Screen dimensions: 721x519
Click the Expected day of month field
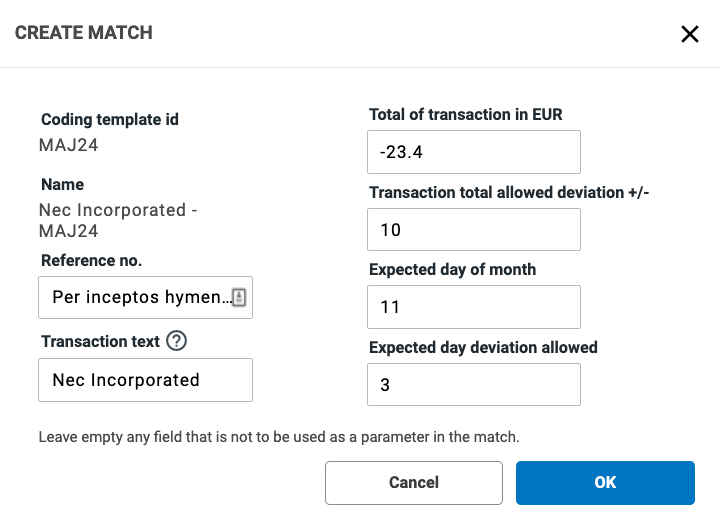(x=474, y=307)
